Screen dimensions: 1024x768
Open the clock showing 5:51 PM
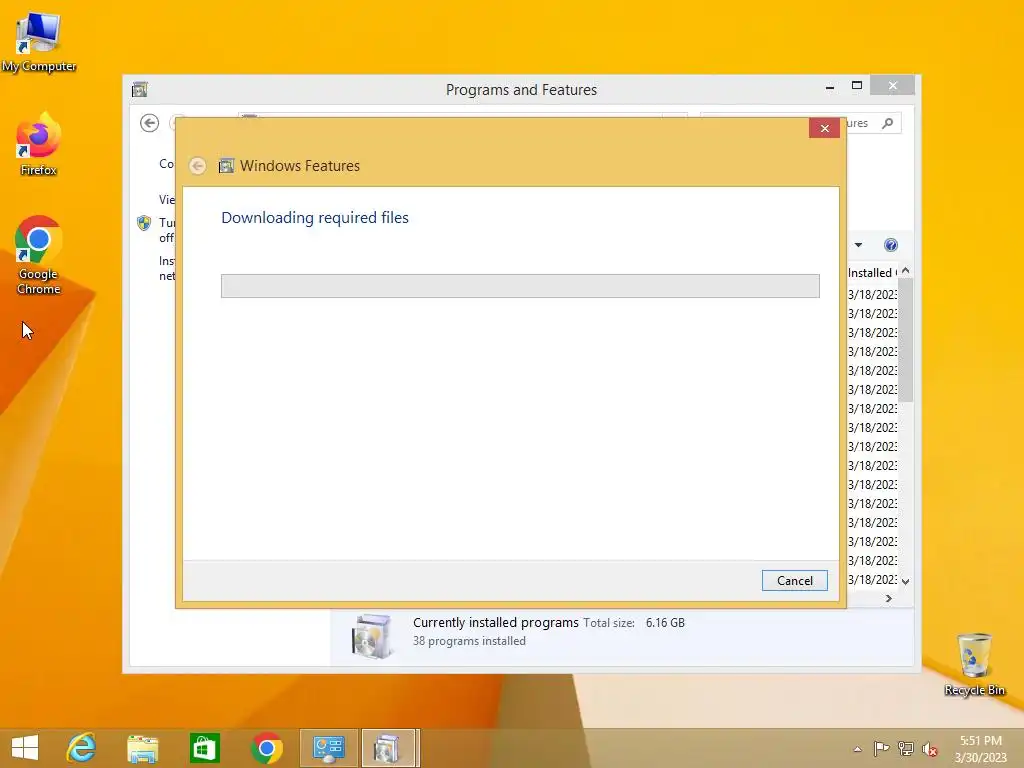[x=981, y=748]
